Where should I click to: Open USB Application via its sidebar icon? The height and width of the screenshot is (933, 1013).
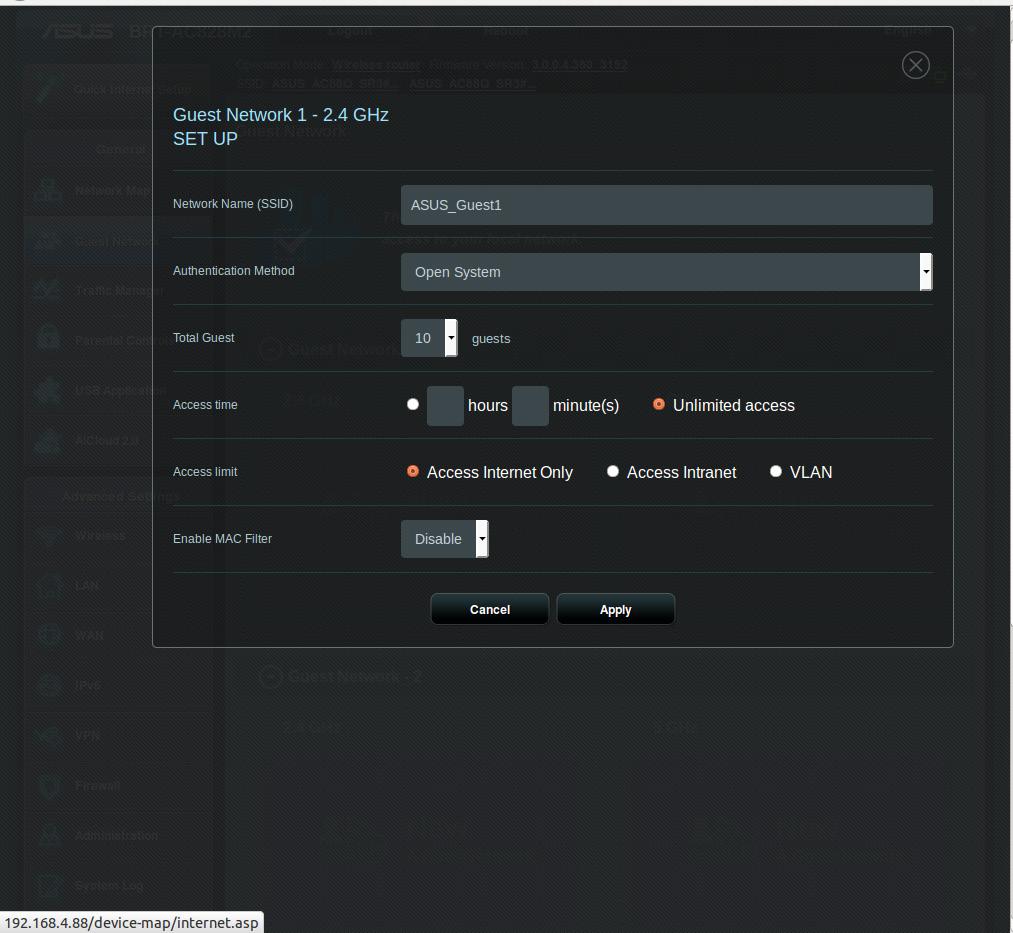pyautogui.click(x=48, y=390)
